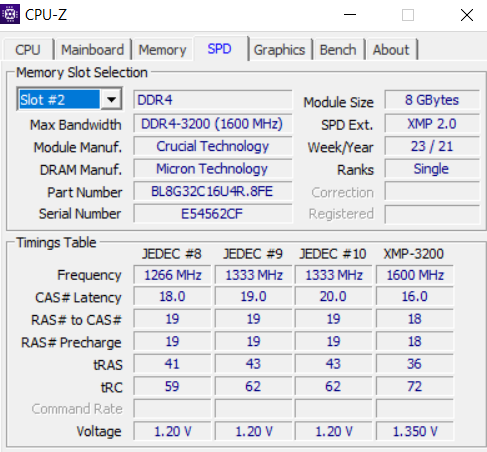Screen dimensions: 487x452
Task: Click the 20.0 CAS# latency cell
Action: coord(333,296)
